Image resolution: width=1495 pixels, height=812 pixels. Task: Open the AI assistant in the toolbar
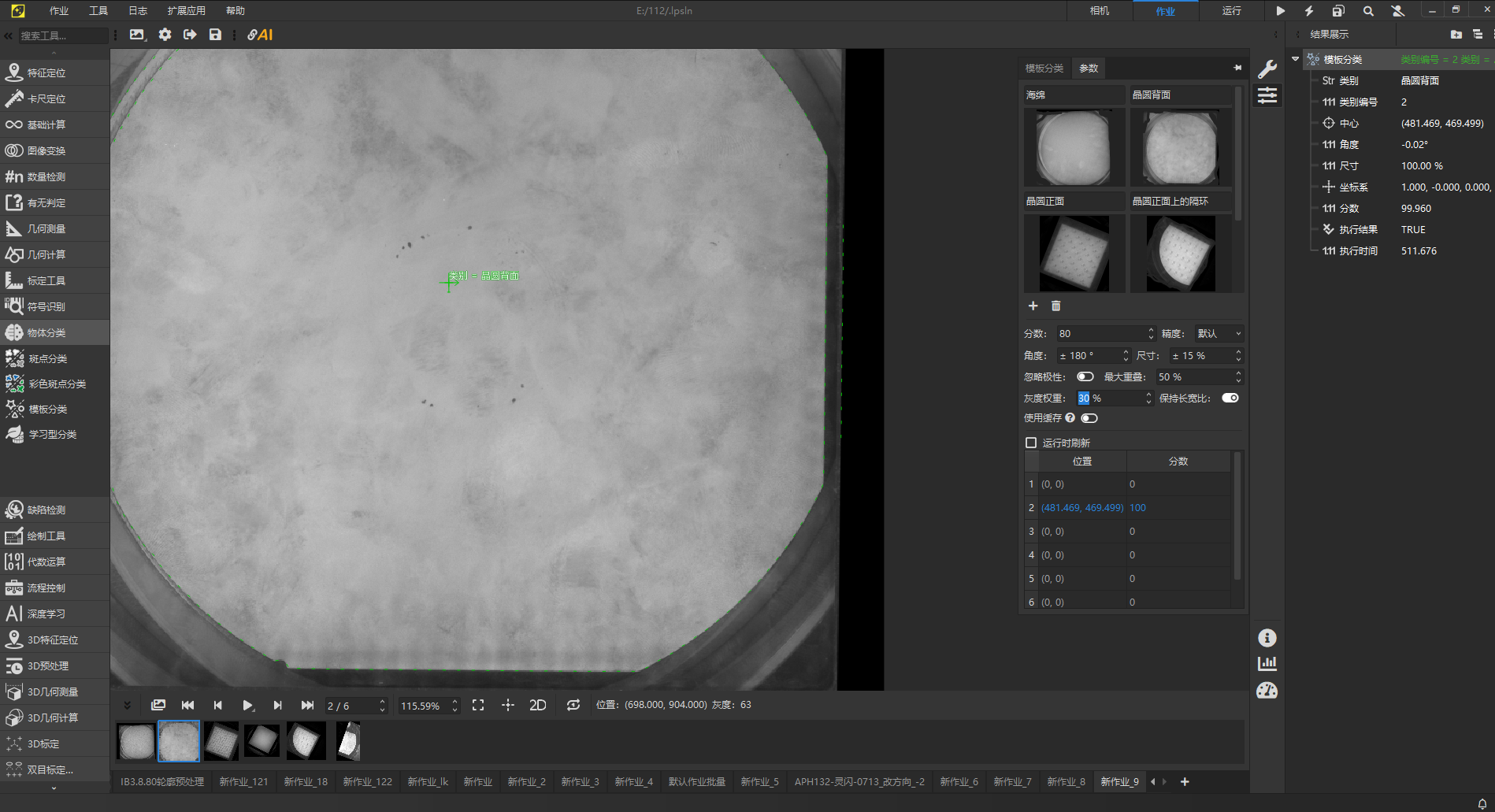click(x=260, y=35)
